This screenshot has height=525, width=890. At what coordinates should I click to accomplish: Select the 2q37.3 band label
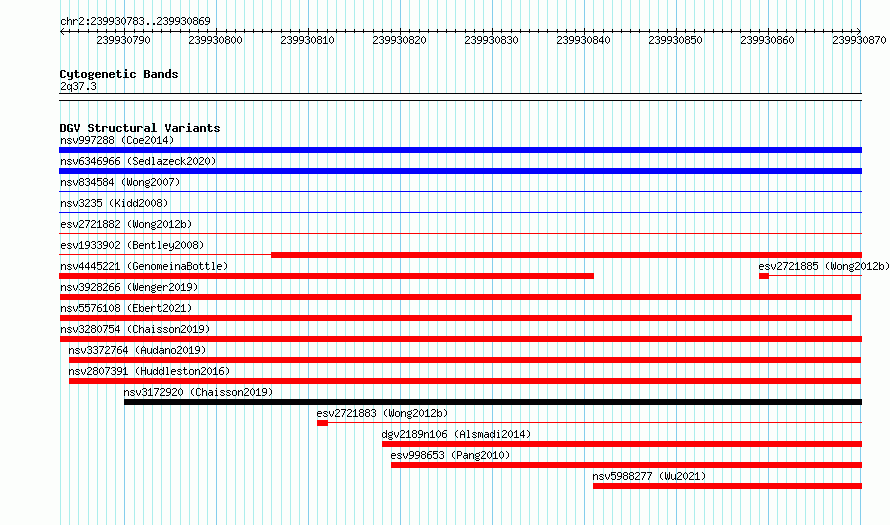click(78, 86)
